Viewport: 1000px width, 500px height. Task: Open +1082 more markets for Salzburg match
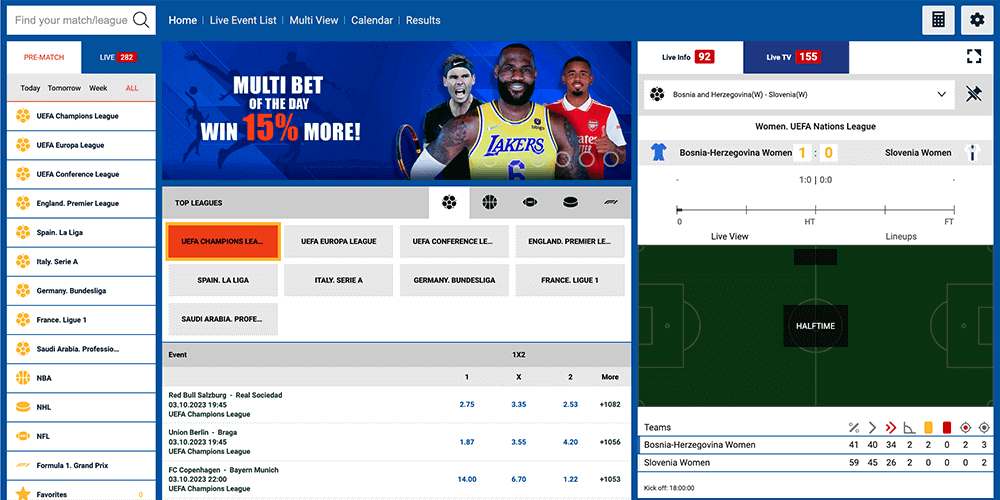click(x=610, y=404)
